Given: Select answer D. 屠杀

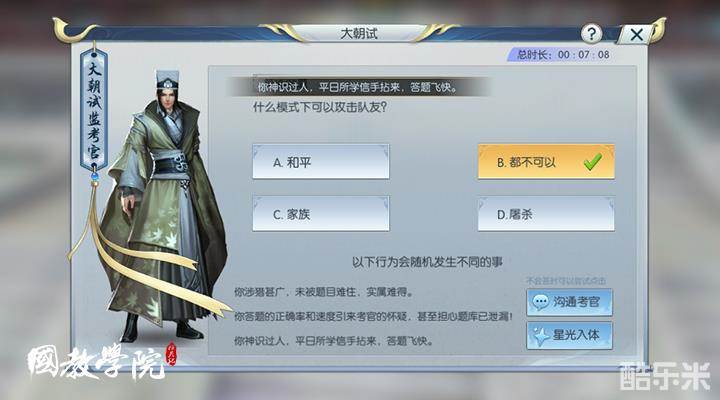Looking at the screenshot, I should [x=546, y=214].
